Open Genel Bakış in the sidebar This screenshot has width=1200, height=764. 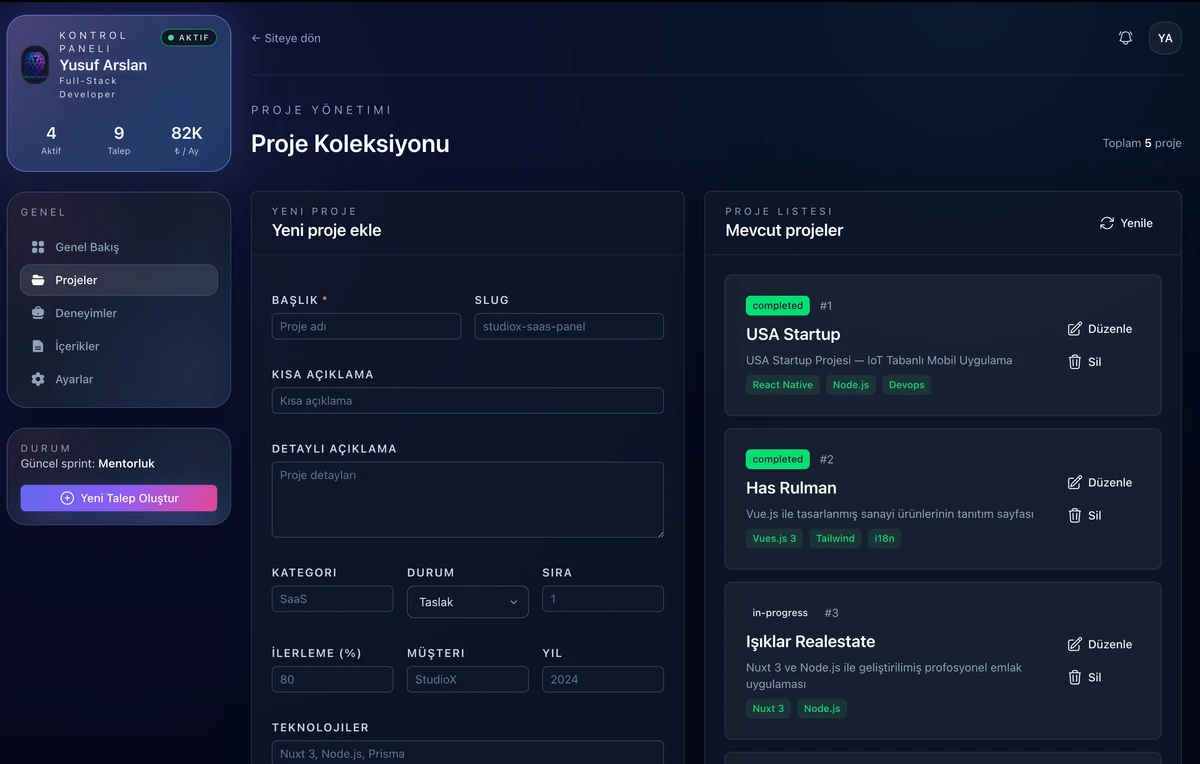[86, 247]
